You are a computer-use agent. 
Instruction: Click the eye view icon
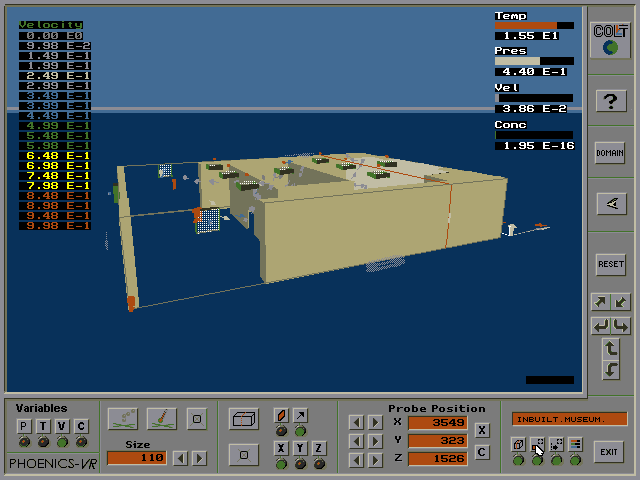tap(610, 203)
